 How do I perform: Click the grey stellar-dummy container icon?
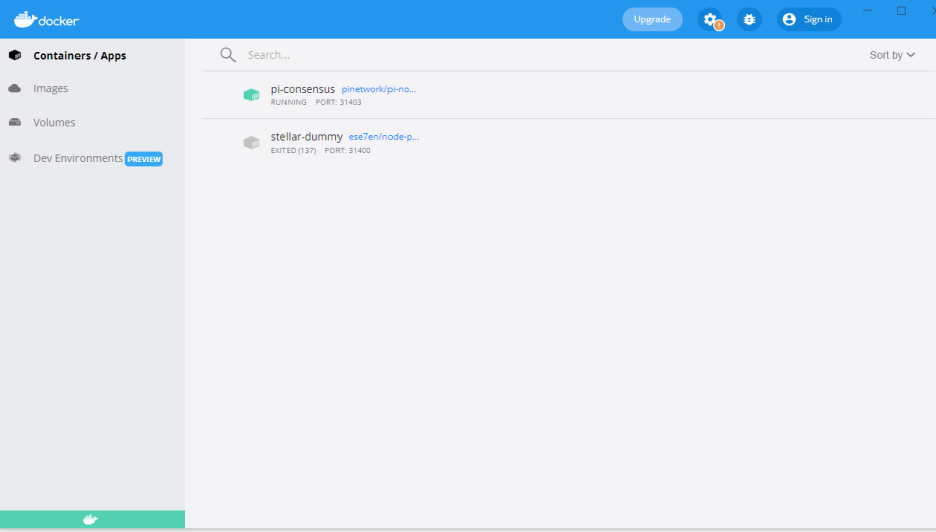[251, 142]
